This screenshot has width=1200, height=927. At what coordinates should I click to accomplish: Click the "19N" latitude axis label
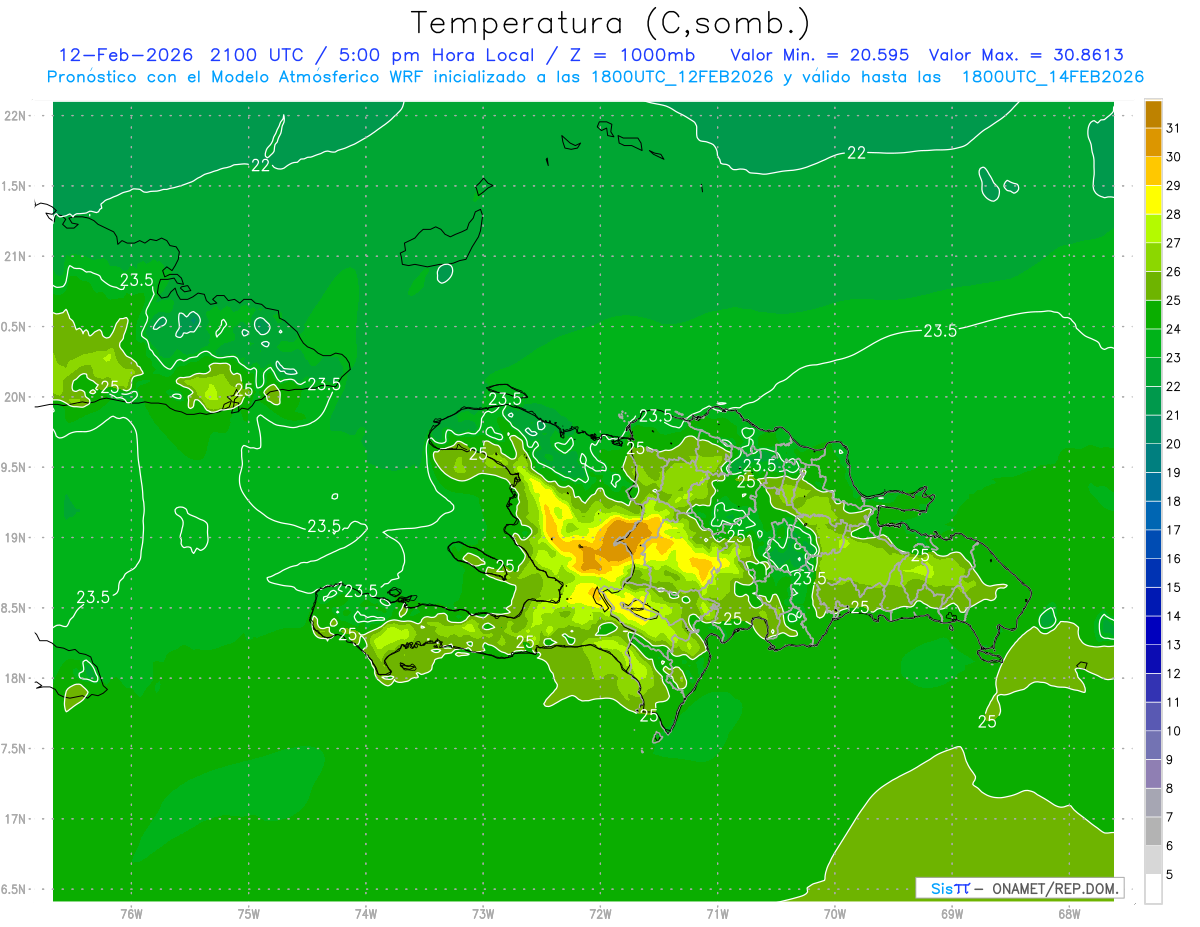tap(15, 538)
